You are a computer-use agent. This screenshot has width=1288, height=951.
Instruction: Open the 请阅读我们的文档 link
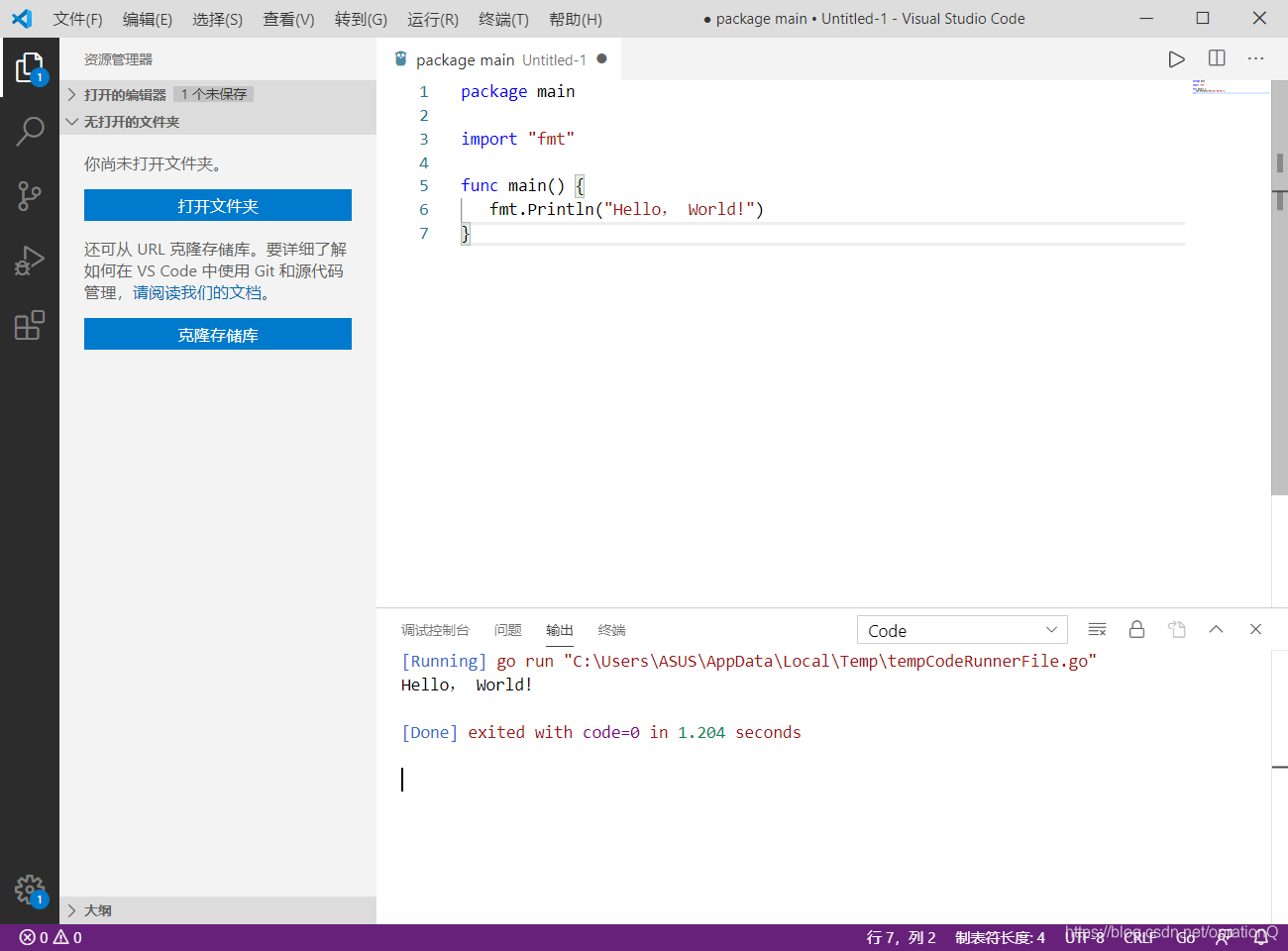tap(197, 293)
